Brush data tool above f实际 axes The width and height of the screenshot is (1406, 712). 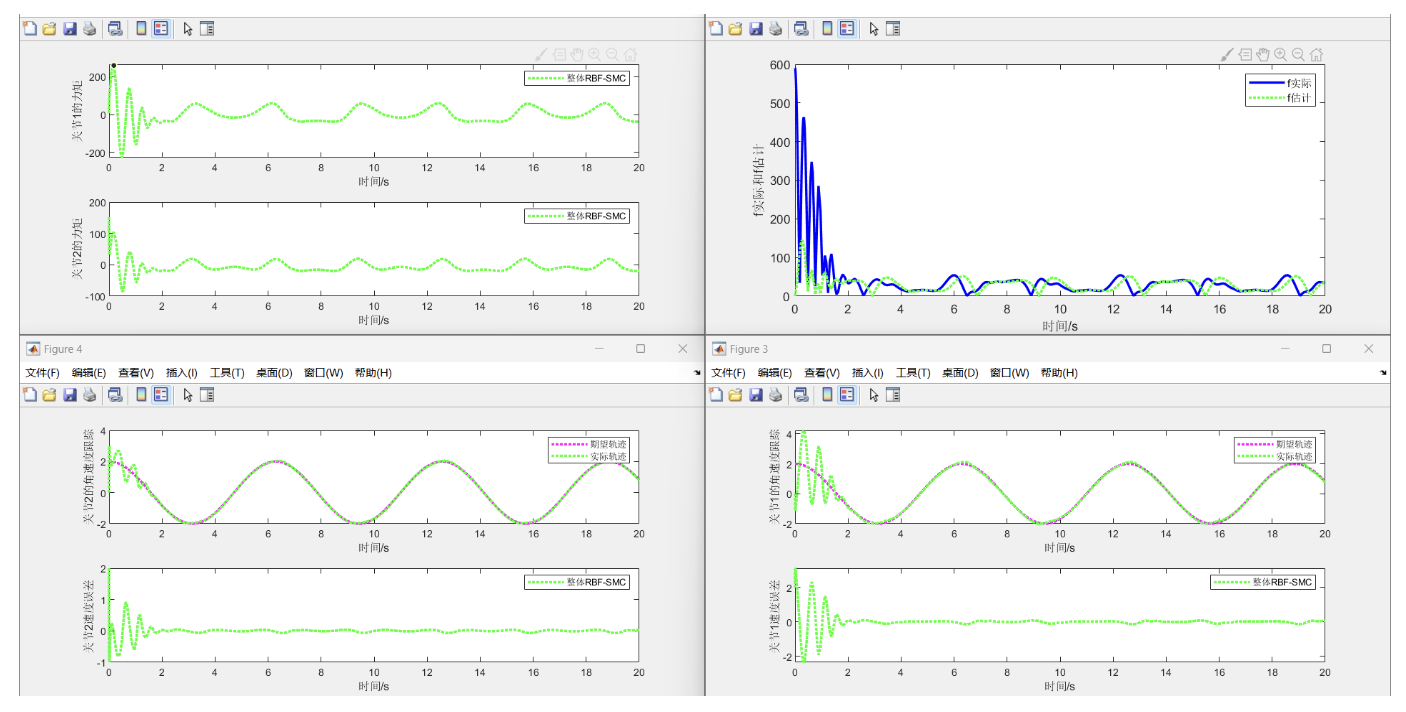[1227, 55]
